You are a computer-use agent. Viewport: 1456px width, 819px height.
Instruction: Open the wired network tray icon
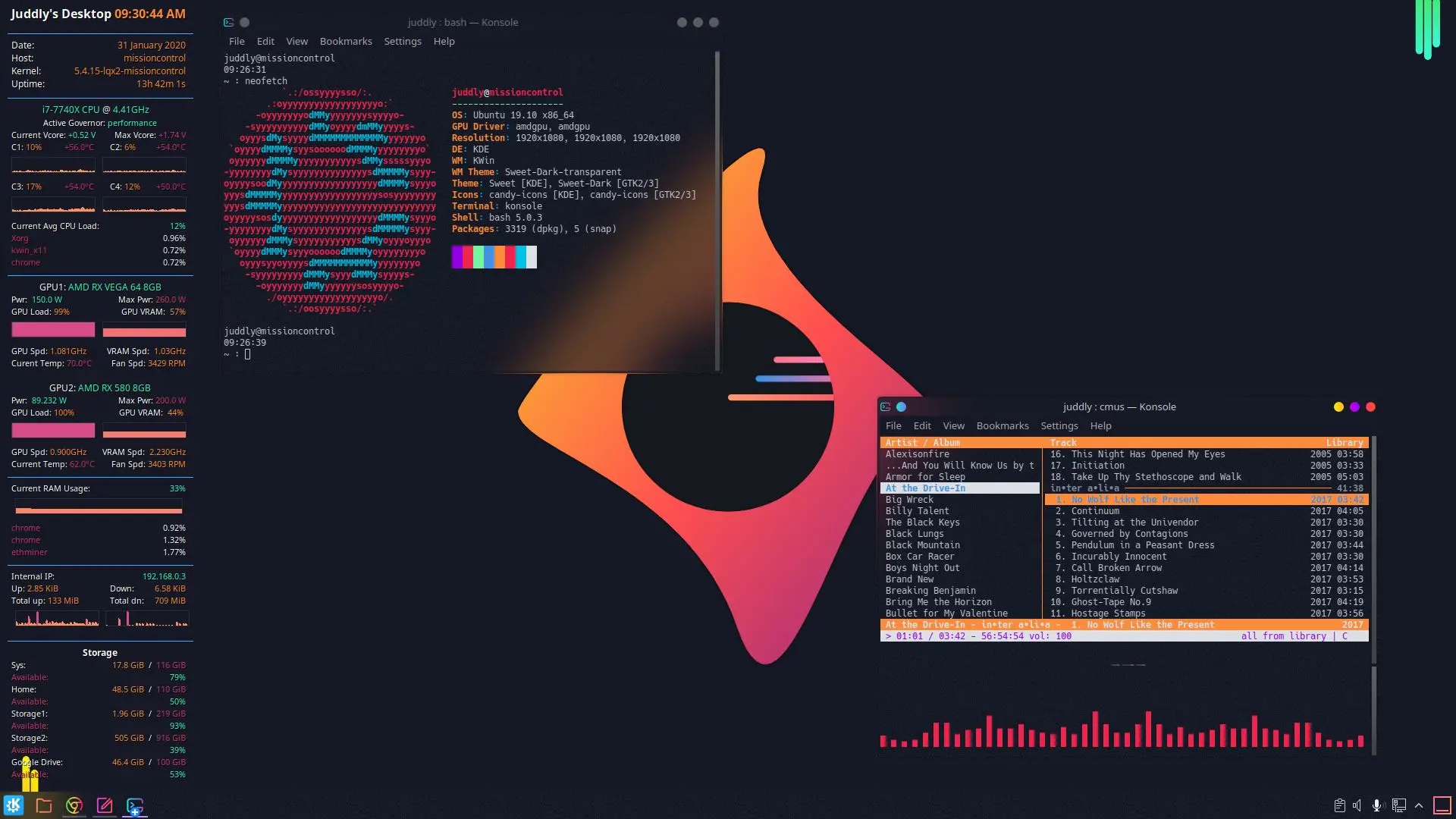pos(1399,805)
